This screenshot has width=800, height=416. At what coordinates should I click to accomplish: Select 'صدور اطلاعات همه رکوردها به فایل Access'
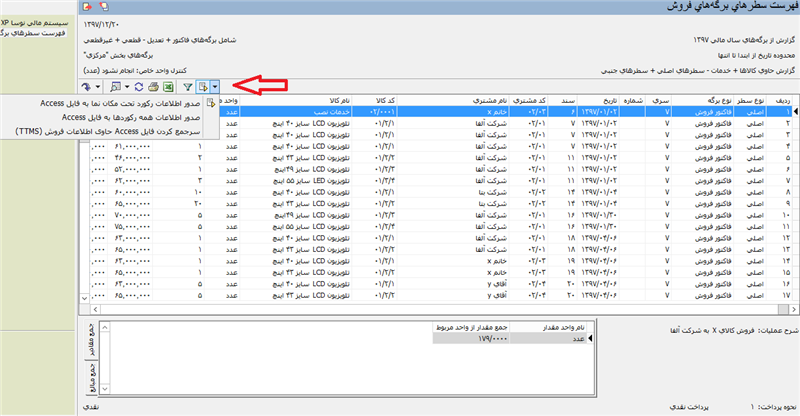coord(139,117)
